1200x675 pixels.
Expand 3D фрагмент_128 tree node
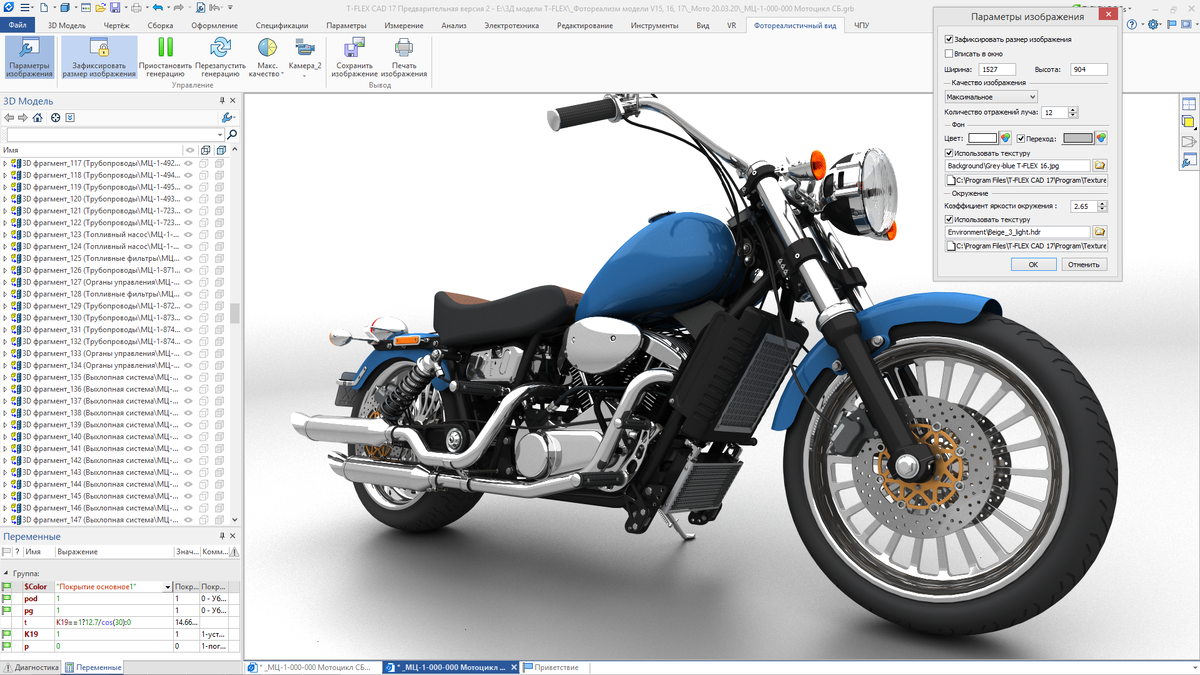(x=5, y=294)
